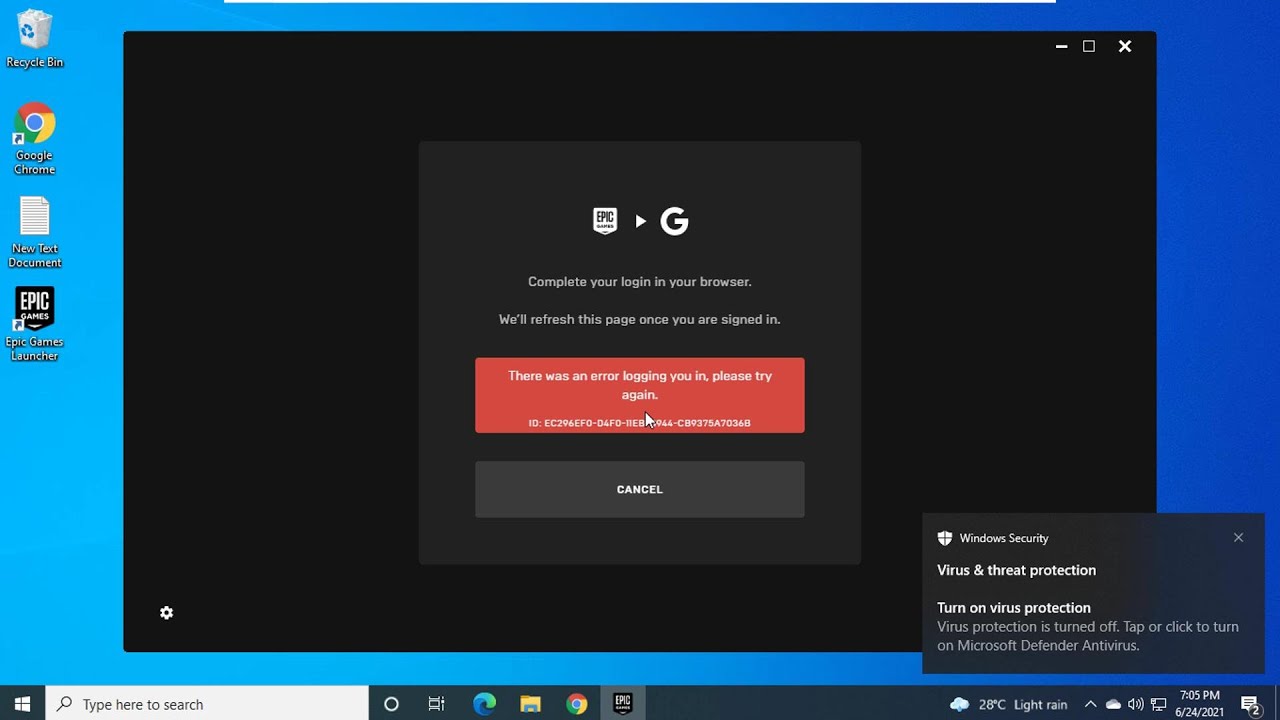Click Windows Security shield icon in notification

point(945,538)
